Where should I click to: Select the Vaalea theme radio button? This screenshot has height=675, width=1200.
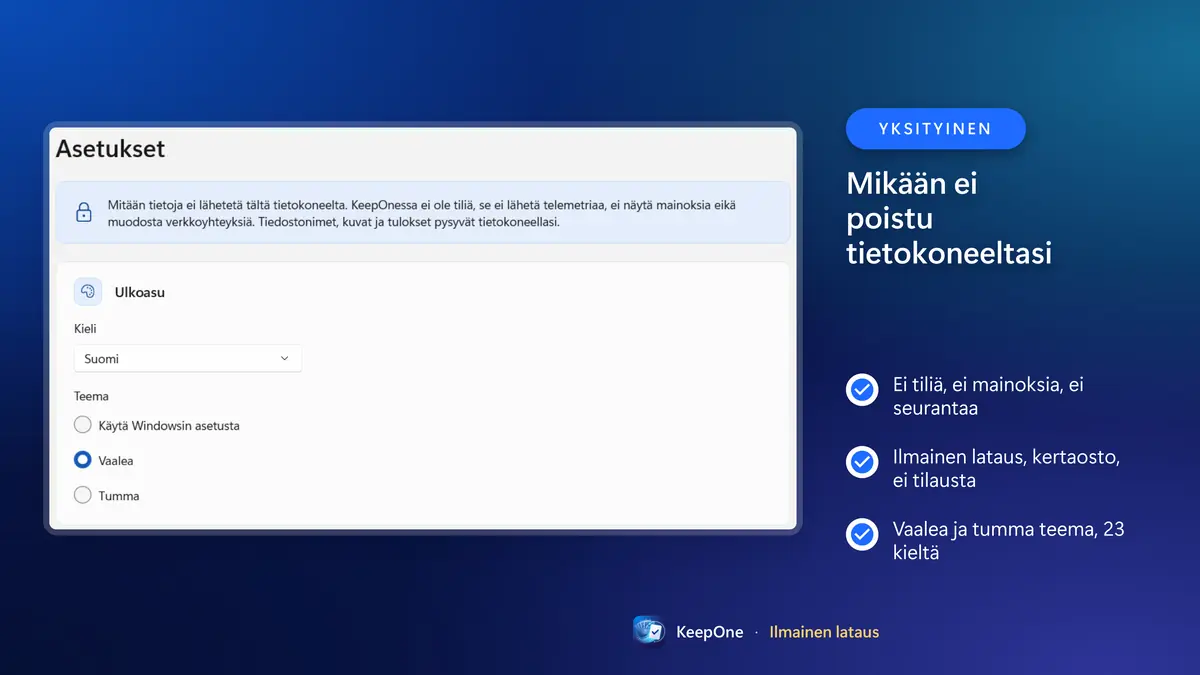pos(83,460)
